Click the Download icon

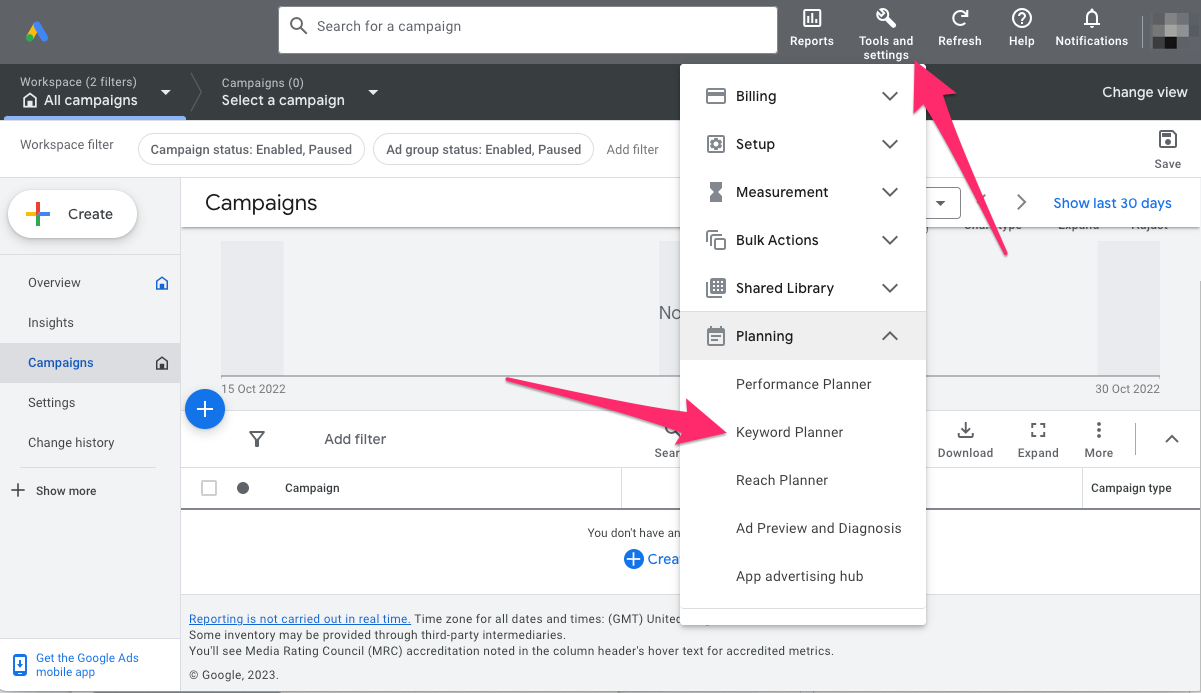pyautogui.click(x=965, y=430)
